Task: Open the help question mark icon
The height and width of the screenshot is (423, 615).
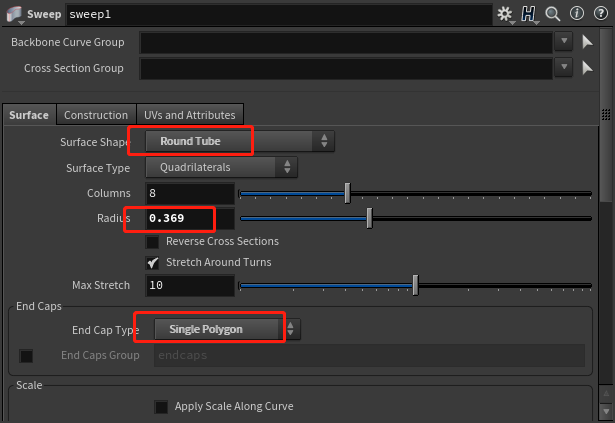Action: click(x=601, y=13)
